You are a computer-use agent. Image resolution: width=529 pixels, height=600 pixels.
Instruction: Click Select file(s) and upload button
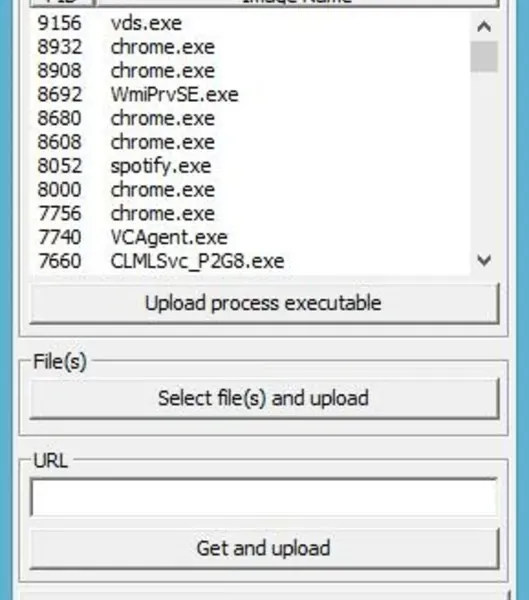(x=264, y=398)
